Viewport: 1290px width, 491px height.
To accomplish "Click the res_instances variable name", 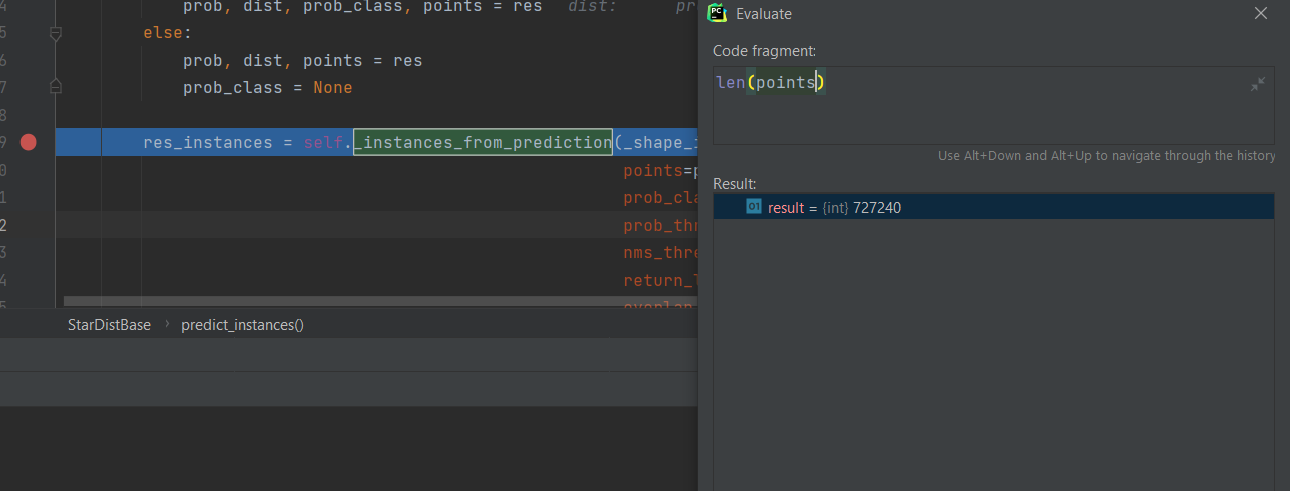I will coord(208,143).
